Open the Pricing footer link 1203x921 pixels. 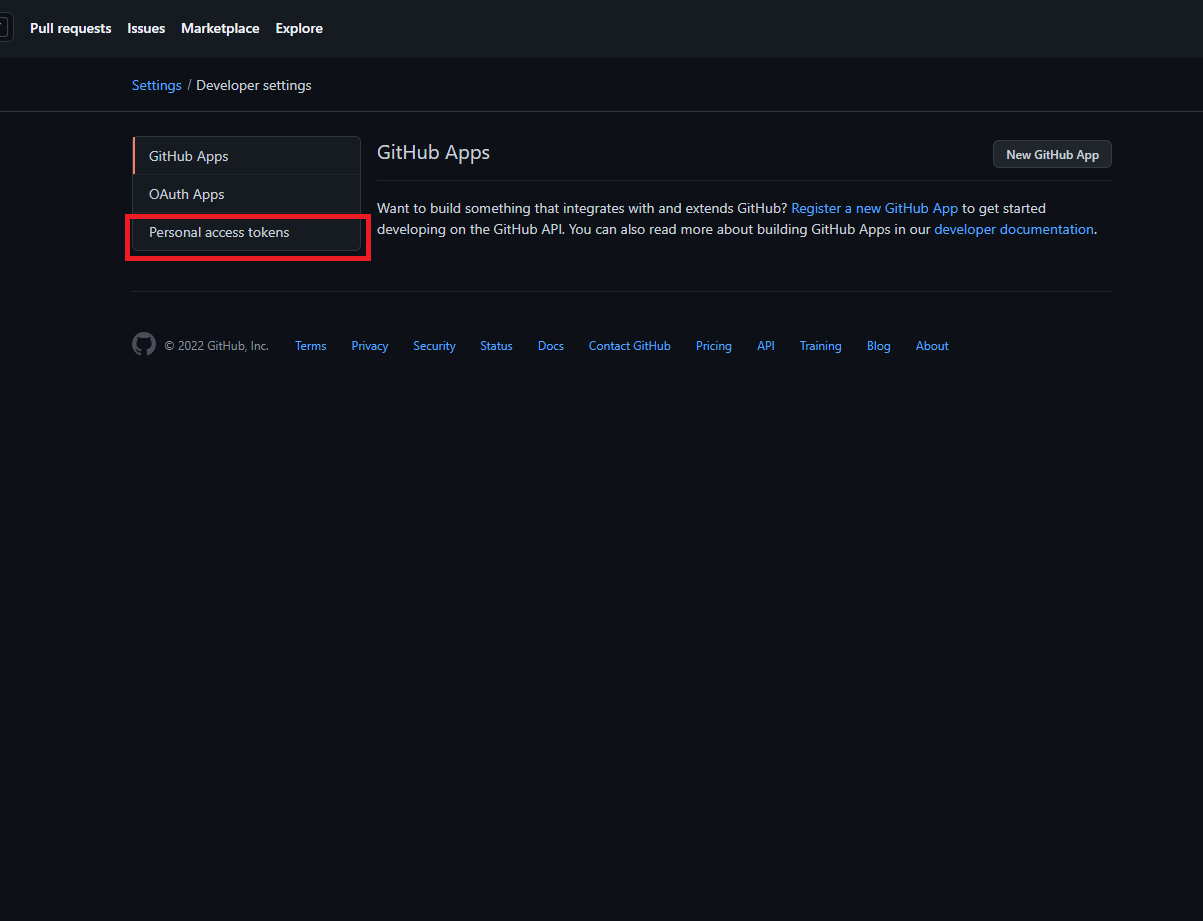[713, 346]
